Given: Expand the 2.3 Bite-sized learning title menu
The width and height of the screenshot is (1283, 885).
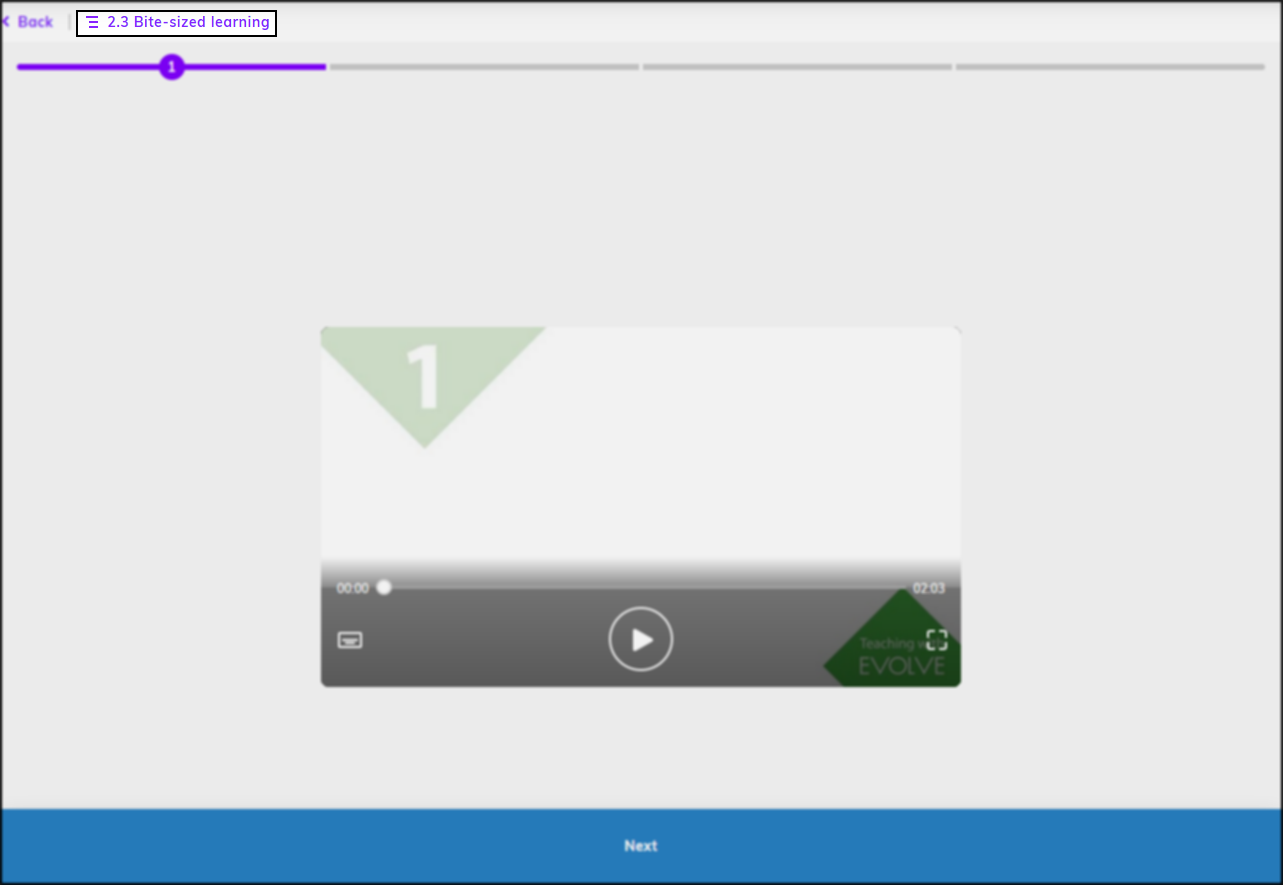Looking at the screenshot, I should (x=188, y=23).
